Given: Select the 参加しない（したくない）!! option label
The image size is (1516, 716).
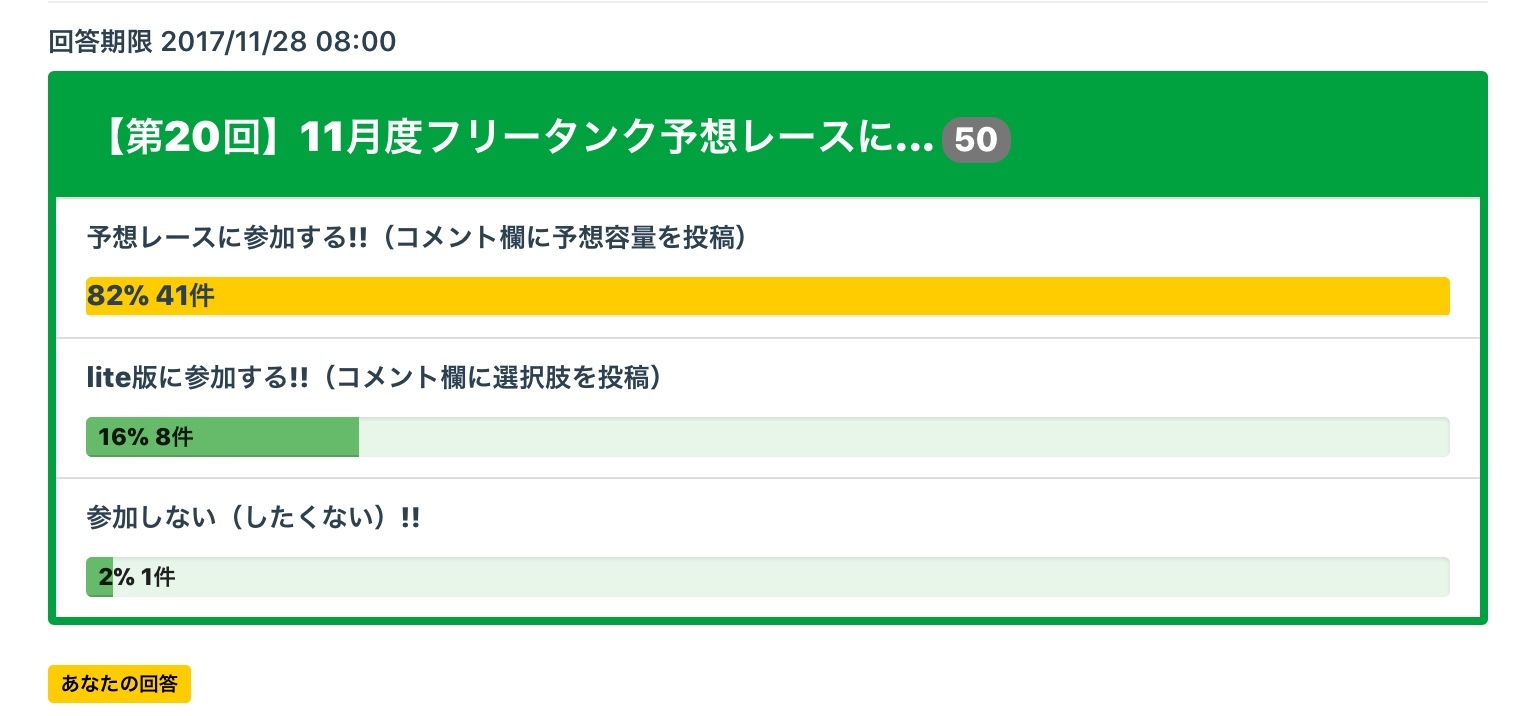Looking at the screenshot, I should tap(253, 518).
